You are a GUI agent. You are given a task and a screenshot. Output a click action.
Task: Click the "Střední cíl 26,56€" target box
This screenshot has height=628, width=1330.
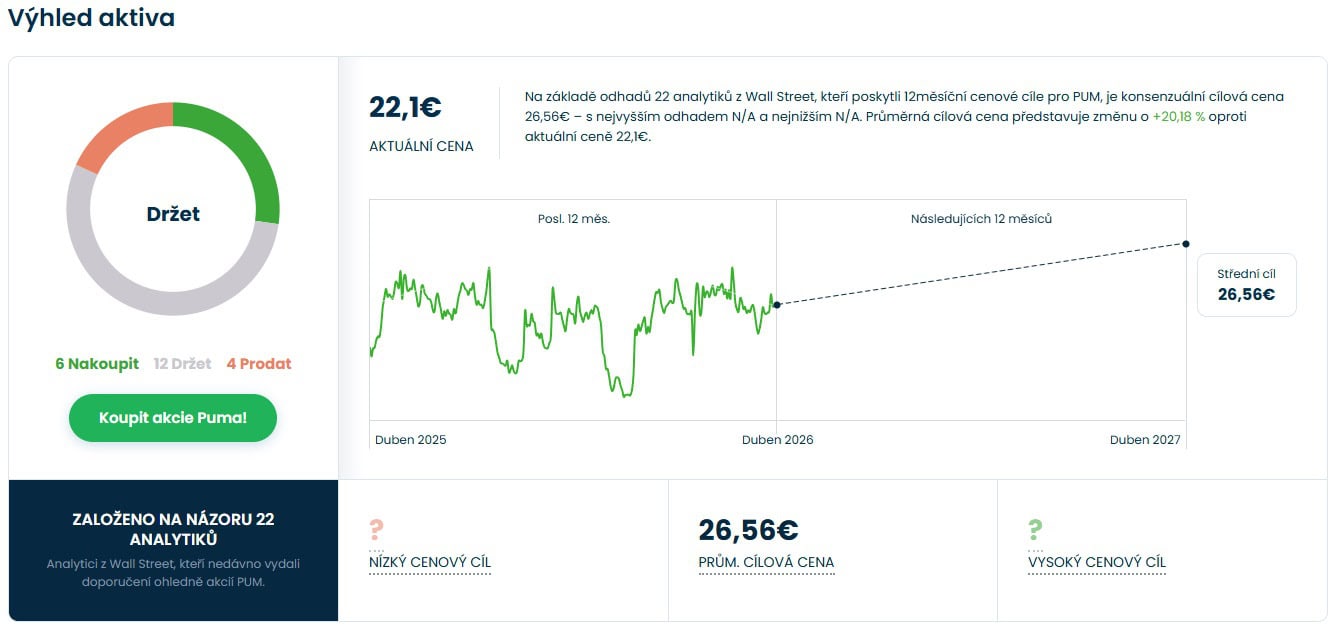tap(1246, 285)
